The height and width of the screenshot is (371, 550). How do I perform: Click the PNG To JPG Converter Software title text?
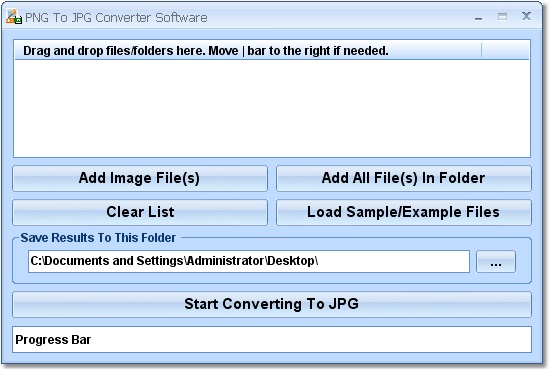[x=116, y=18]
